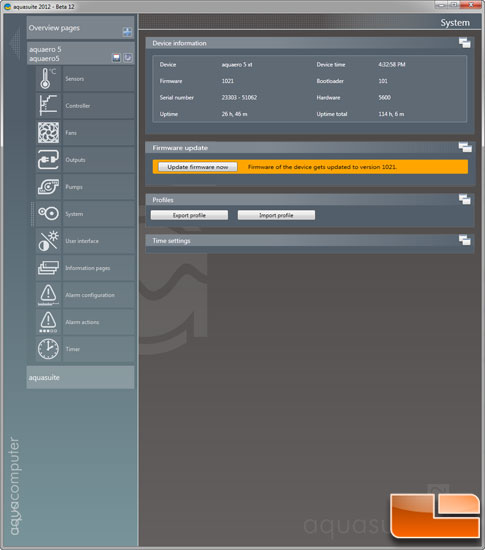Click Update firmware now button
Image resolution: width=485 pixels, height=550 pixels.
tap(198, 167)
